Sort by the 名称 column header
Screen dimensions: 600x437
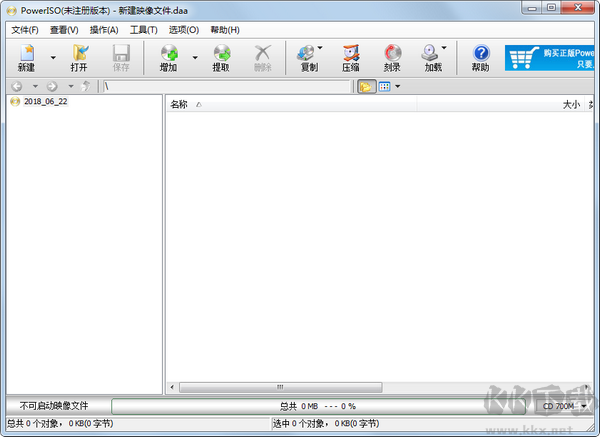[x=291, y=104]
